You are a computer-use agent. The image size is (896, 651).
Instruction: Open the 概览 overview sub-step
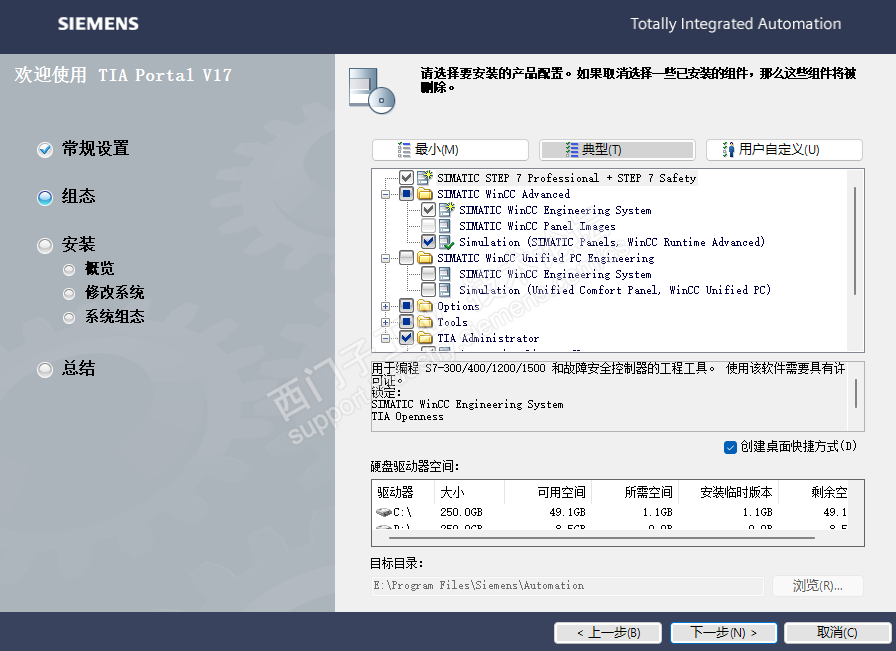tap(89, 269)
